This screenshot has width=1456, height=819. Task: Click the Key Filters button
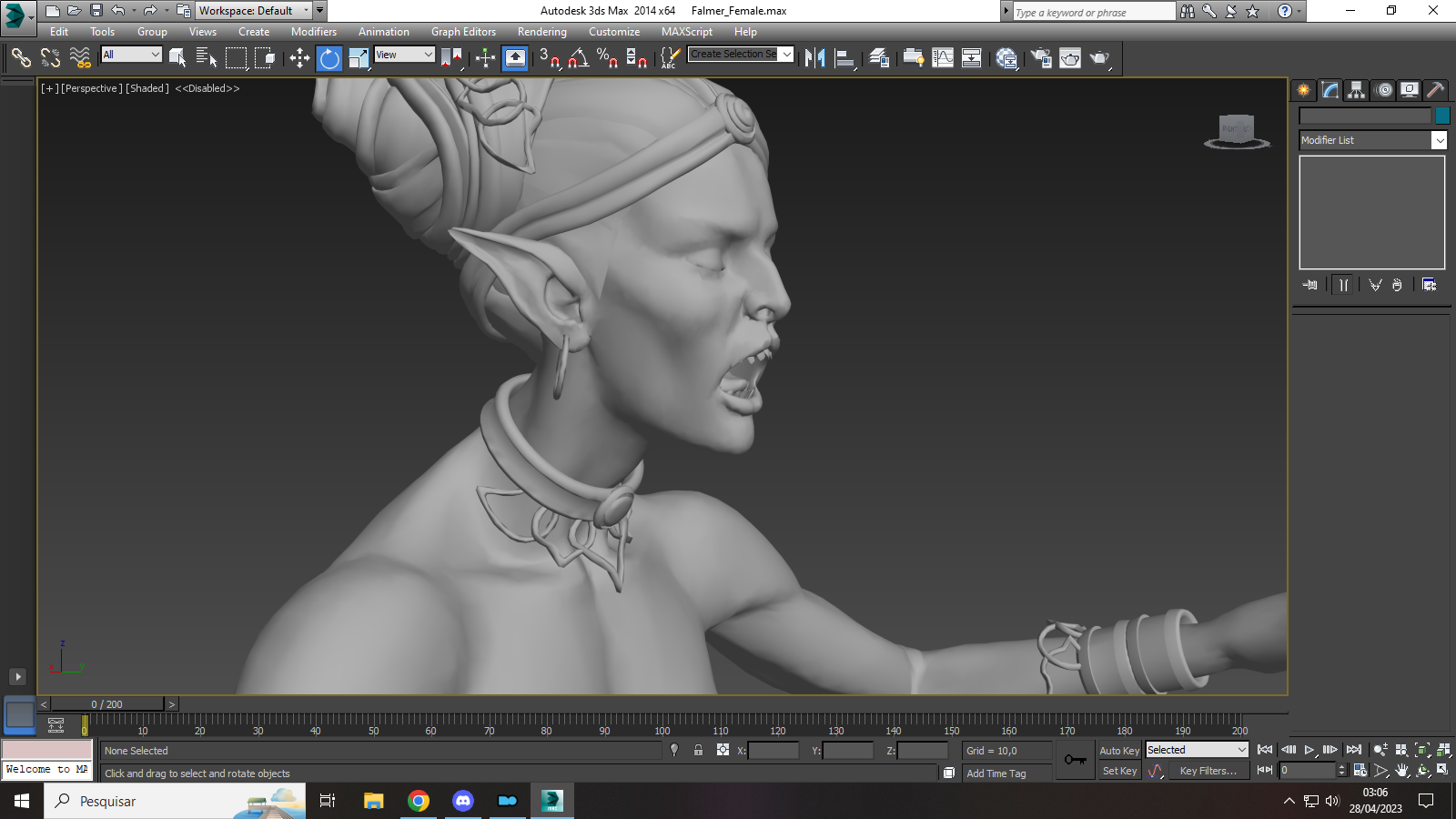click(x=1208, y=771)
